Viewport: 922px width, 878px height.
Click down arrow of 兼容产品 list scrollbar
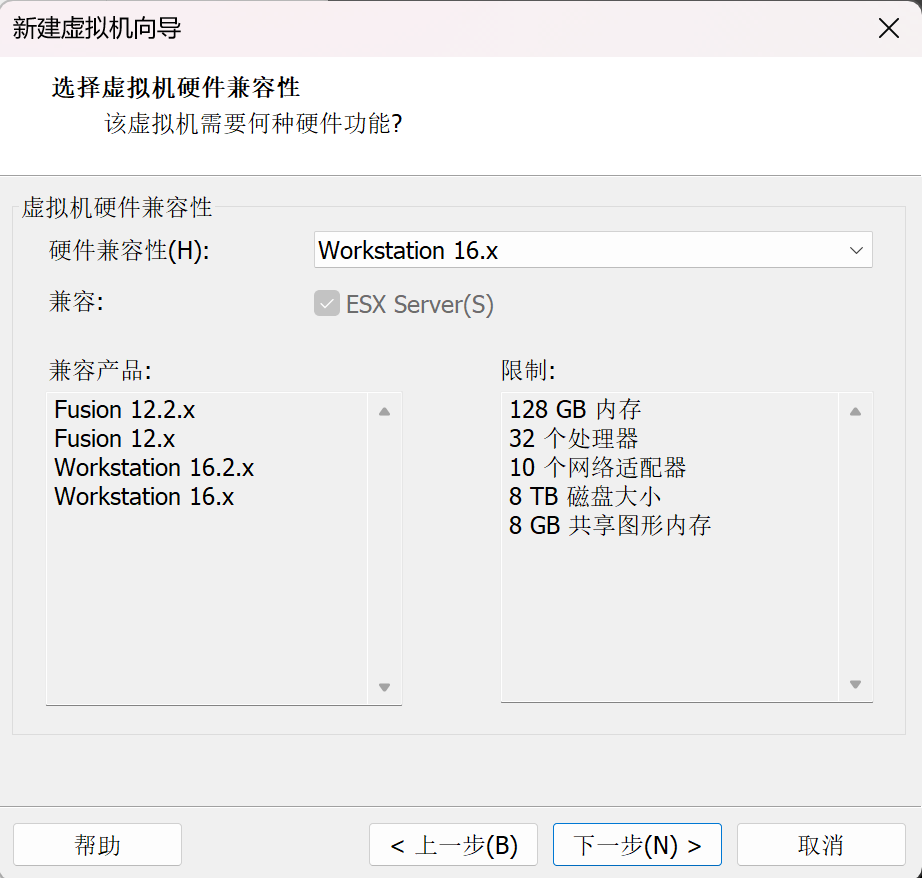point(385,686)
